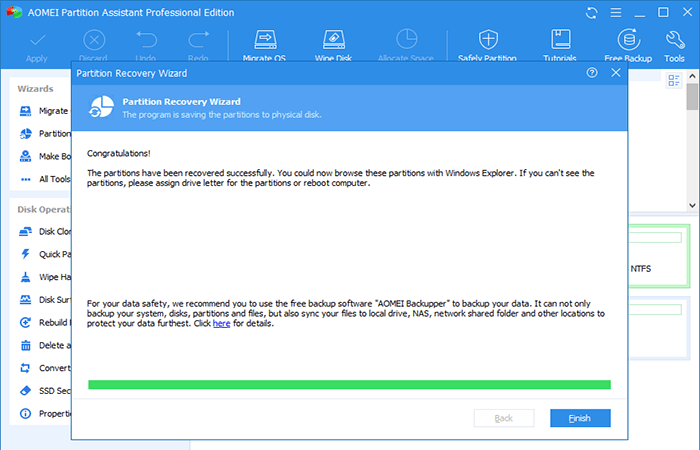Open All Tools in sidebar
The width and height of the screenshot is (700, 450).
tap(44, 179)
